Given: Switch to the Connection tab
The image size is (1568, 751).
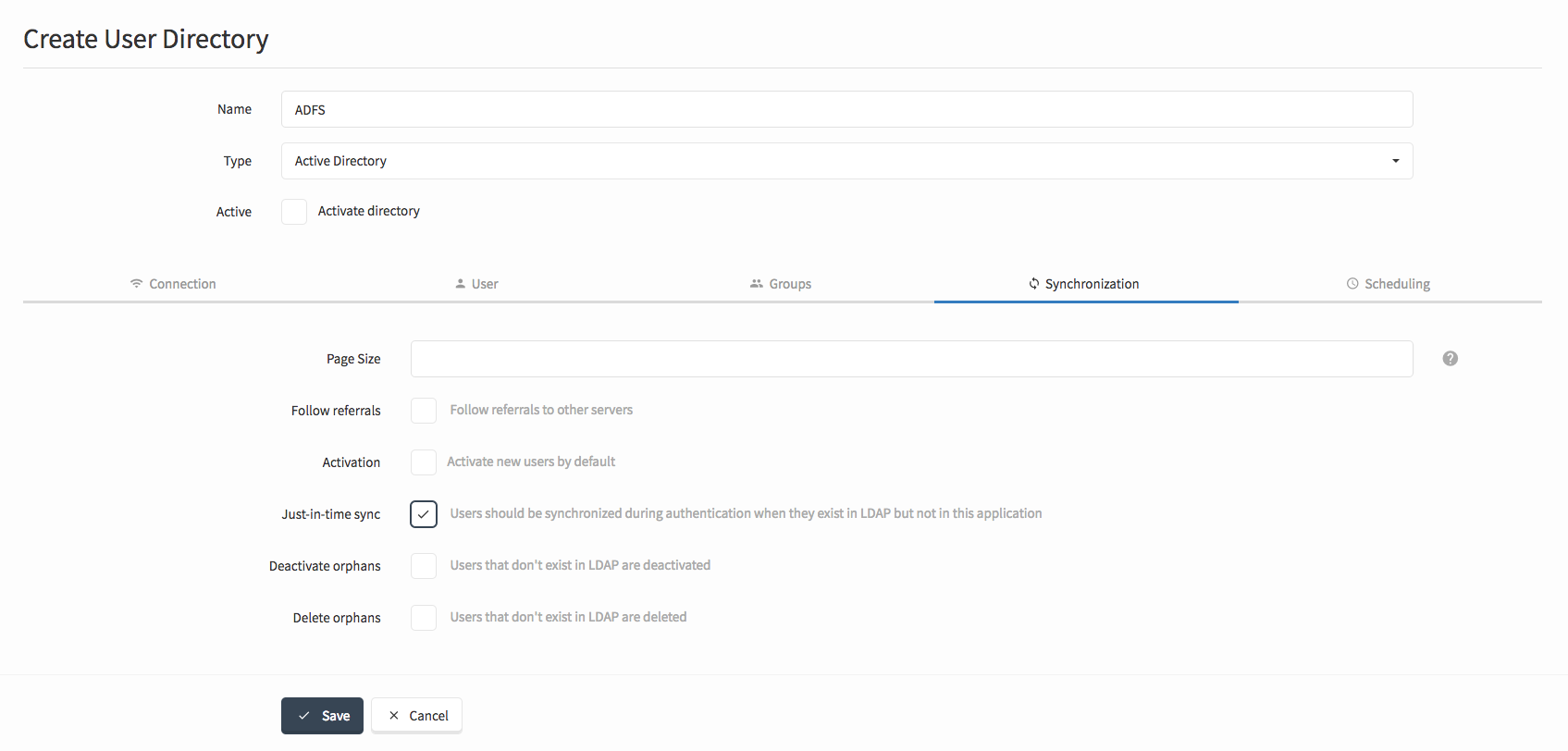Looking at the screenshot, I should tap(174, 284).
